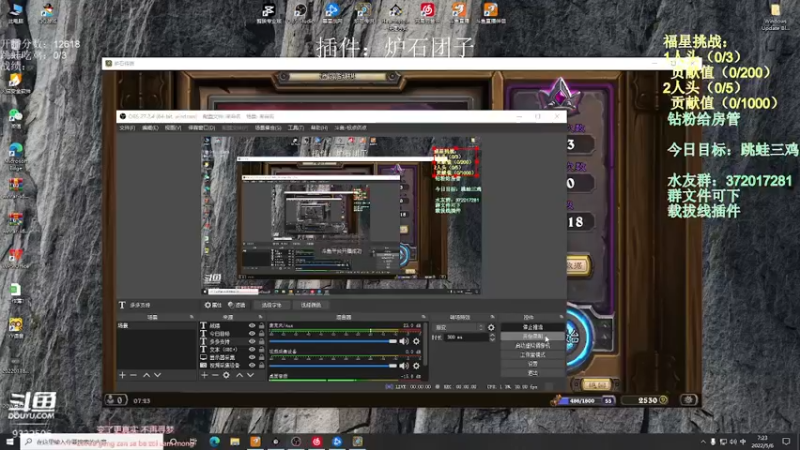Image resolution: width=800 pixels, height=450 pixels.
Task: Open WeChat desktop shortcut
Action: [x=15, y=118]
